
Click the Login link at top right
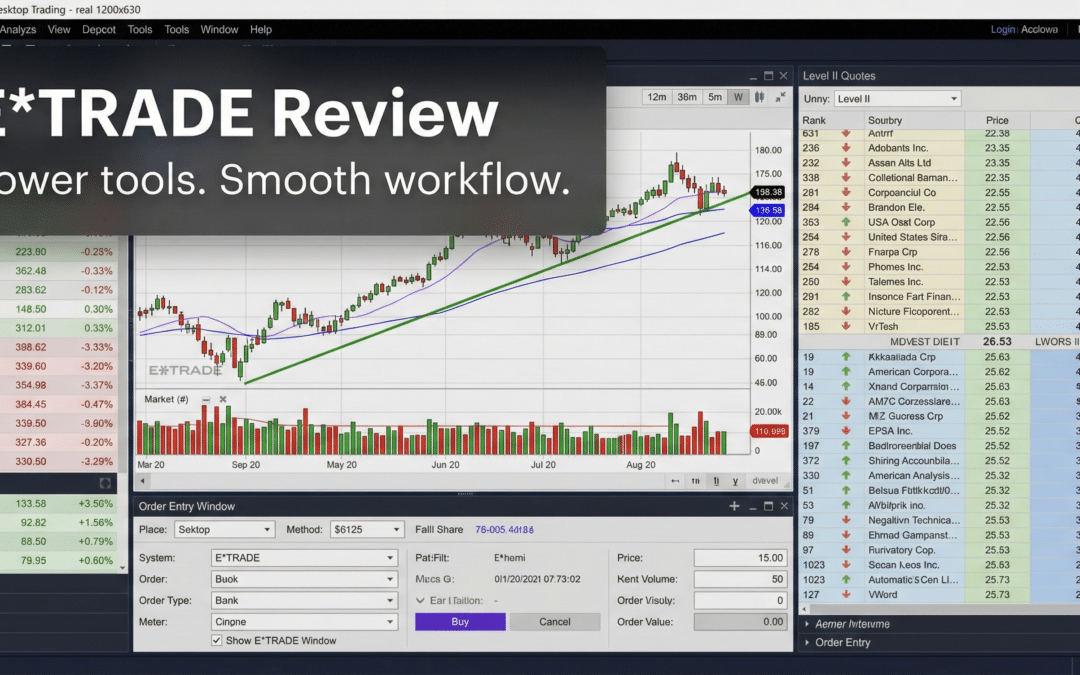coord(1002,30)
